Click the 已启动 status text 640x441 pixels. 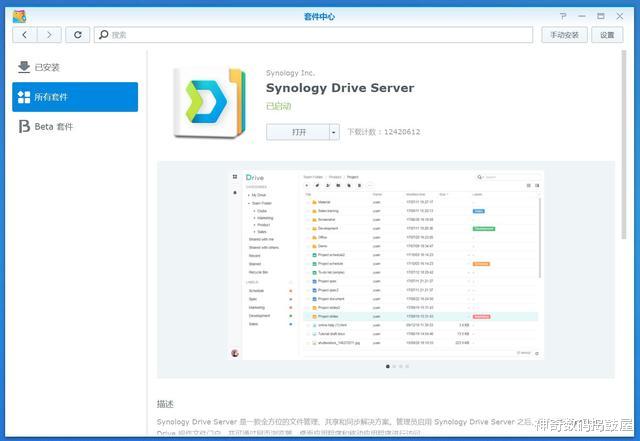click(x=278, y=106)
